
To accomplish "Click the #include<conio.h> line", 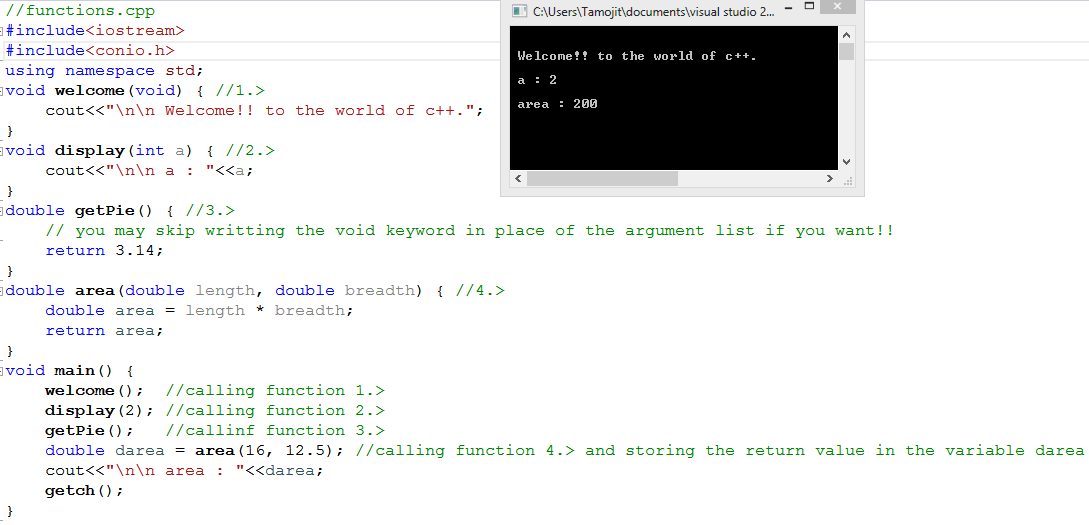I will point(90,51).
